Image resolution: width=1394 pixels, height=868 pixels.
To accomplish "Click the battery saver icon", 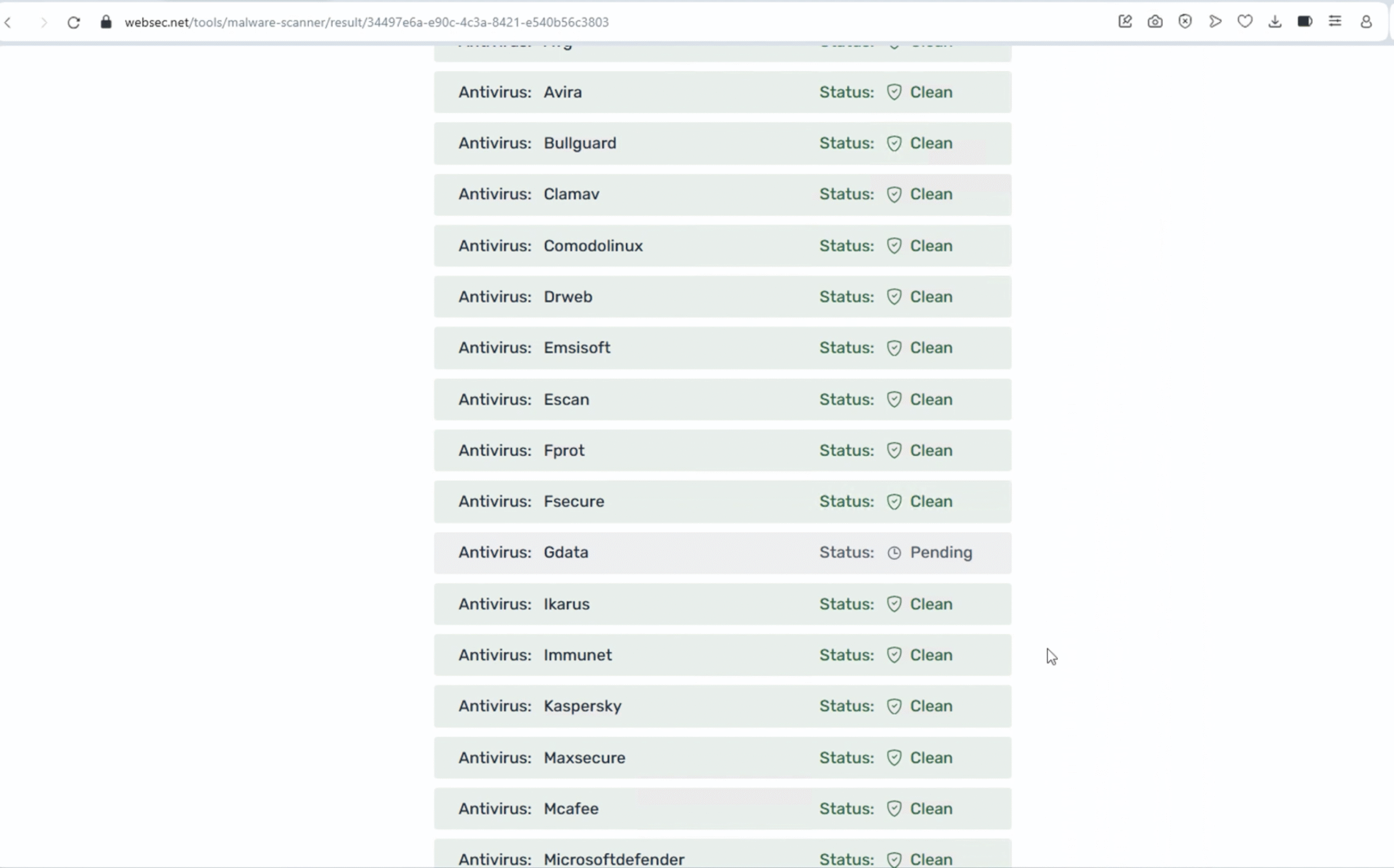I will click(x=1305, y=22).
